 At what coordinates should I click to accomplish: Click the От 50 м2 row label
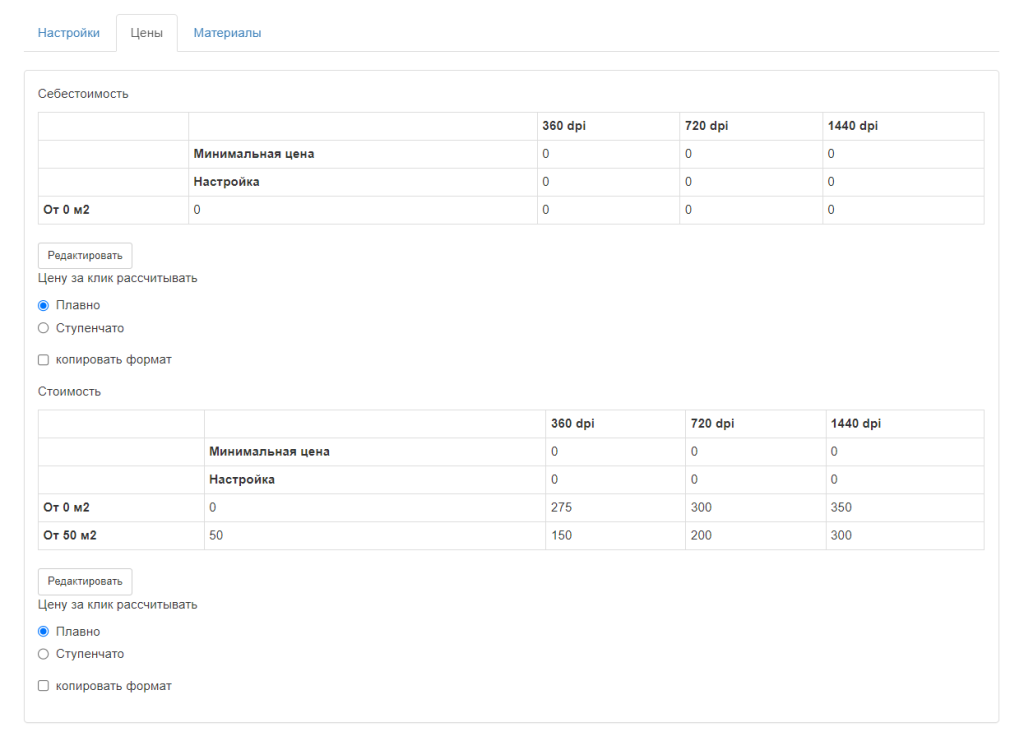pyautogui.click(x=69, y=536)
